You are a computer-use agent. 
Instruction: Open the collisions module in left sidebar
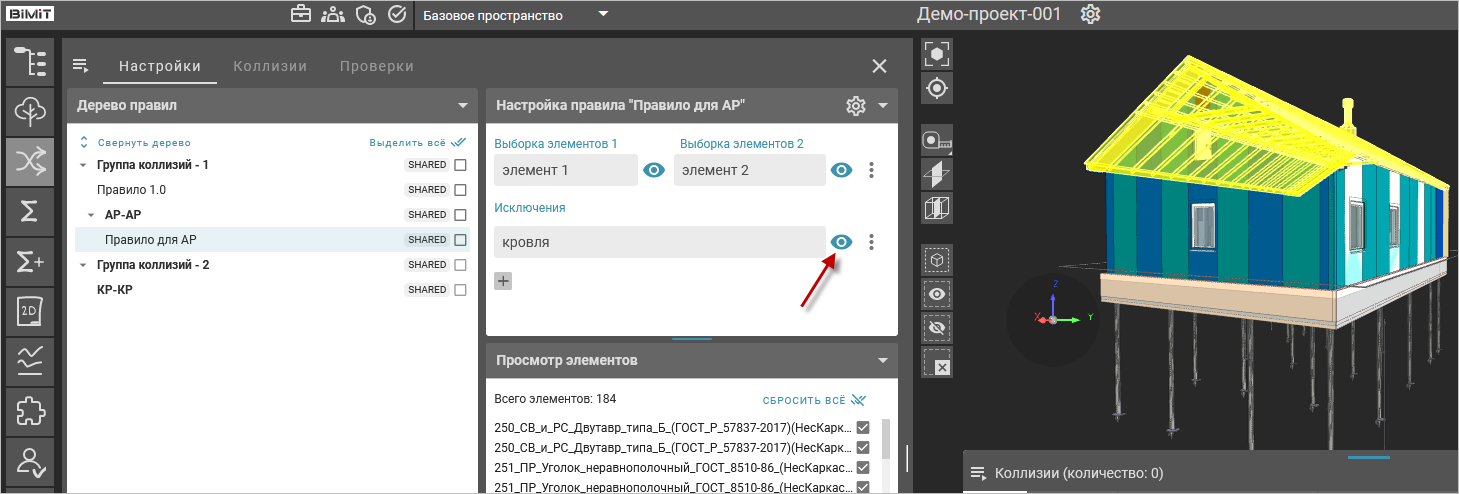(x=30, y=161)
